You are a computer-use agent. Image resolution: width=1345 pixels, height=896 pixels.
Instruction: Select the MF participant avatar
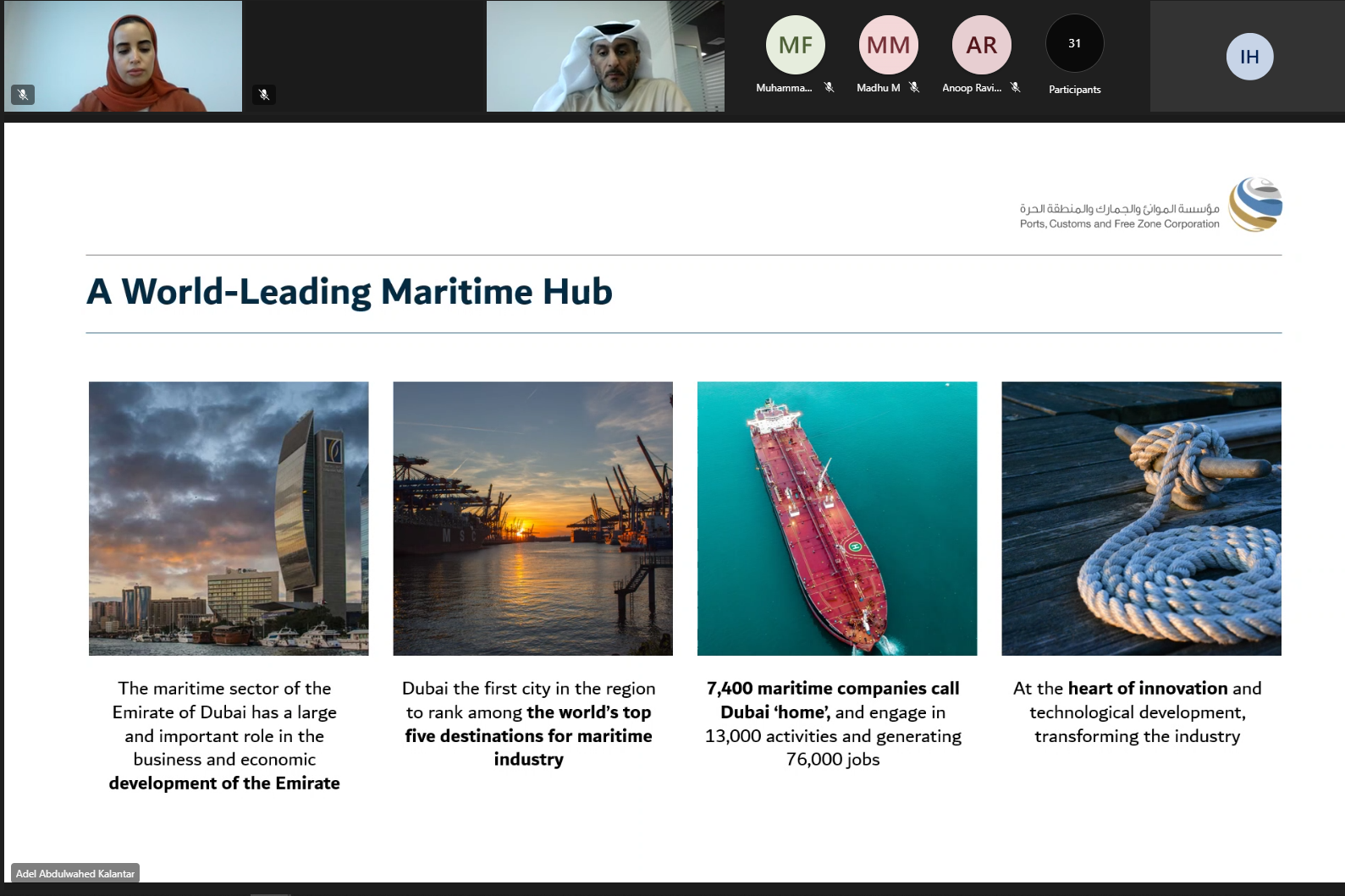point(795,45)
